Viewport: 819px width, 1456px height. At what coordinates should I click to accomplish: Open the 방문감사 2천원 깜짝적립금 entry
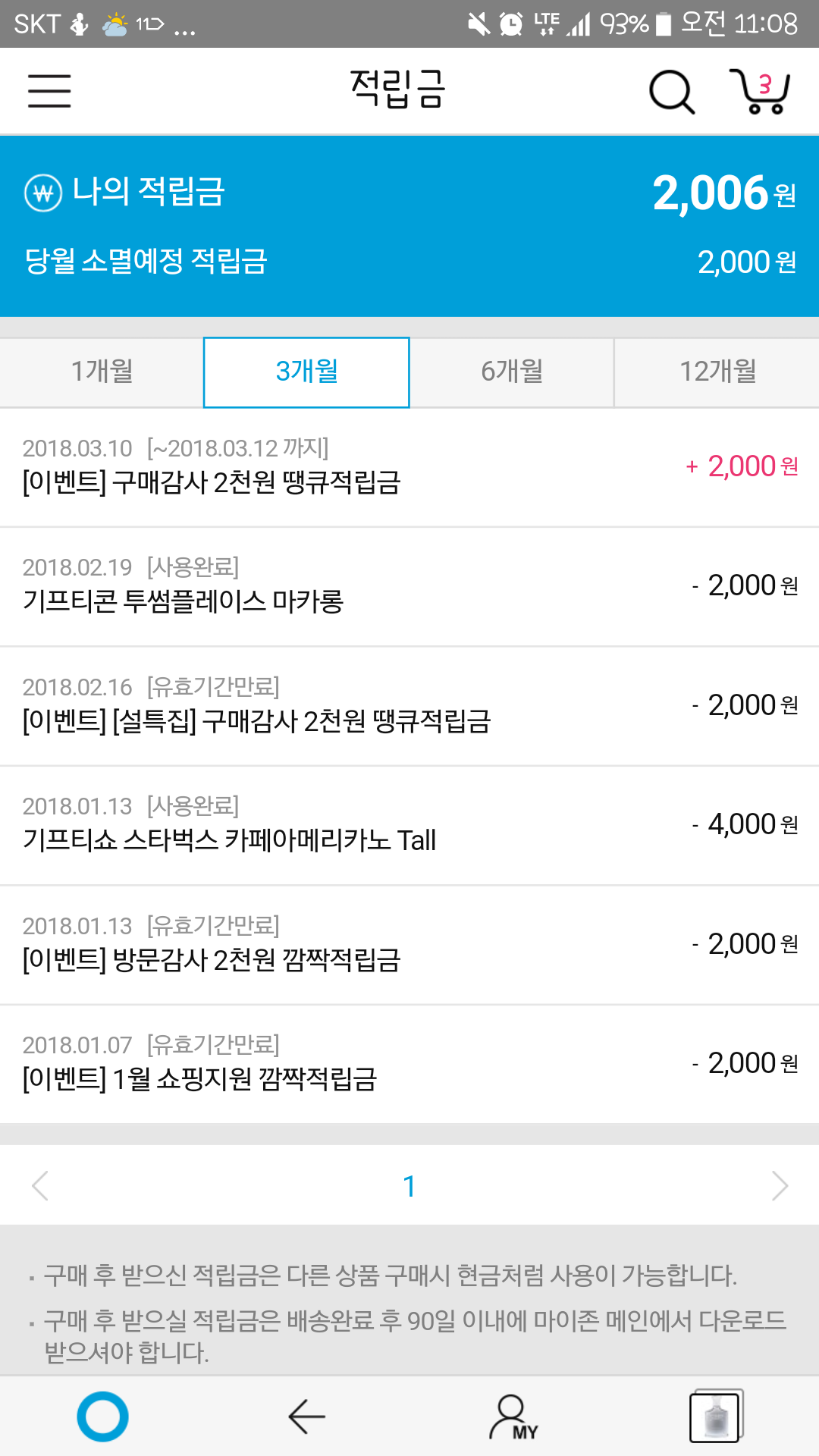click(x=409, y=944)
